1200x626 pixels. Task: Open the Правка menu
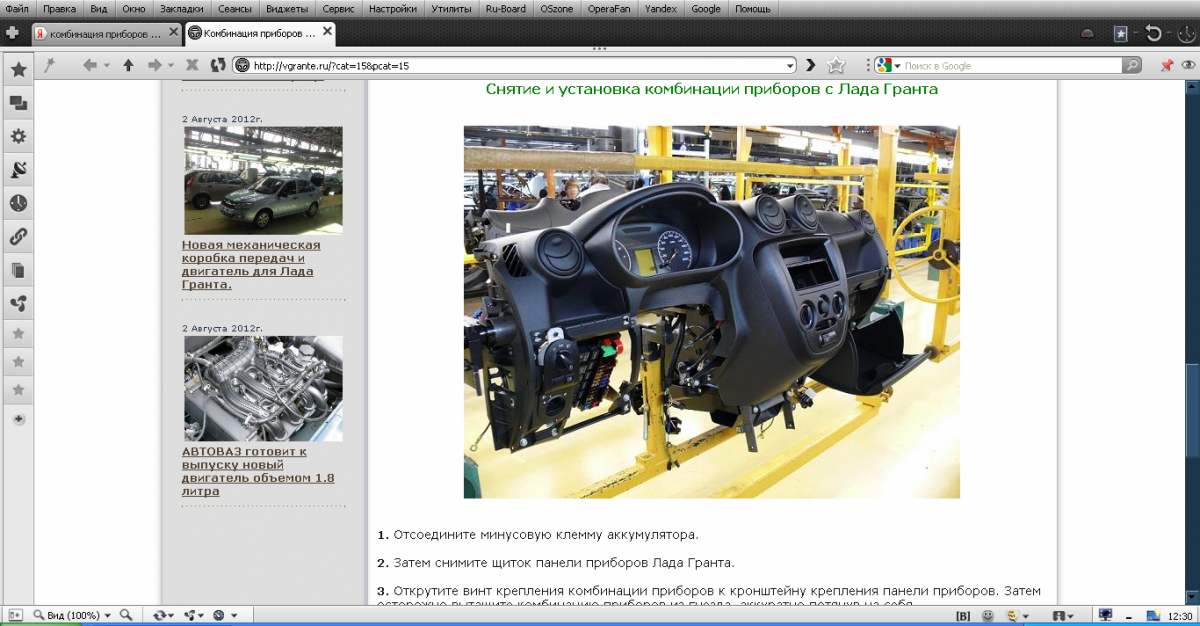pyautogui.click(x=59, y=9)
